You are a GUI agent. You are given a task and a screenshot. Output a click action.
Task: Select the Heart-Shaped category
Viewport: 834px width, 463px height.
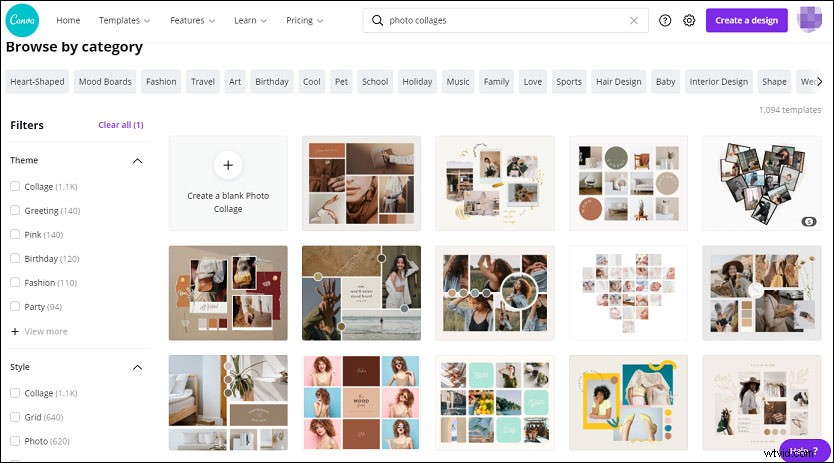(x=37, y=81)
